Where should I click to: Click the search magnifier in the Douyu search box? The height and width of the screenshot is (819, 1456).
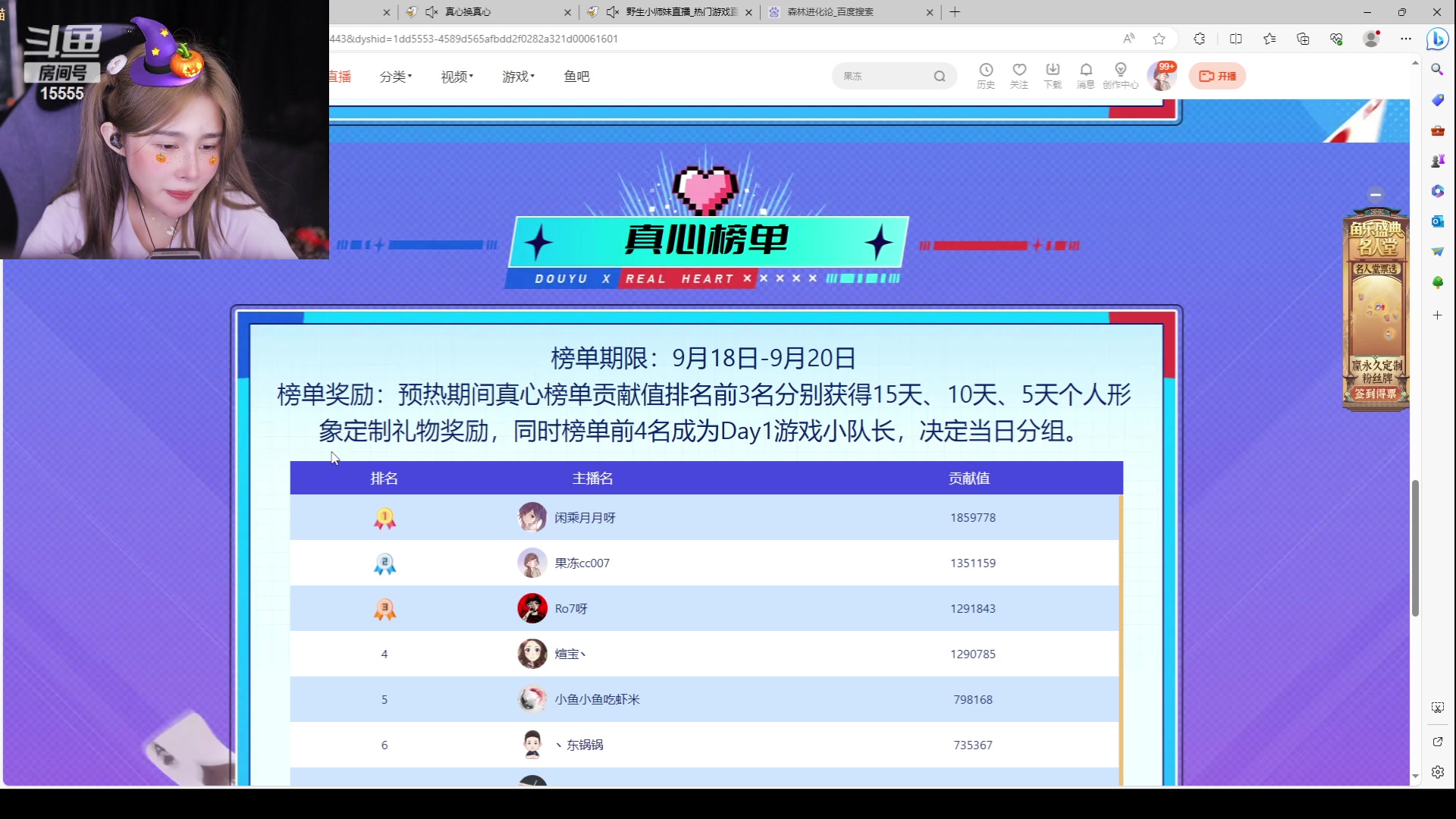(940, 76)
